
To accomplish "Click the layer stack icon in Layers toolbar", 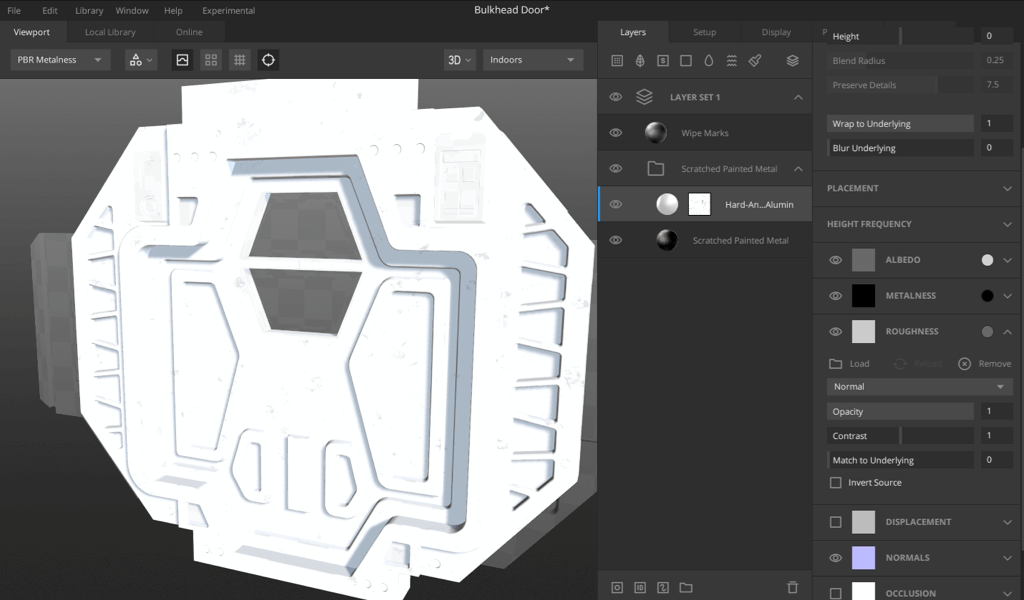I will 792,61.
